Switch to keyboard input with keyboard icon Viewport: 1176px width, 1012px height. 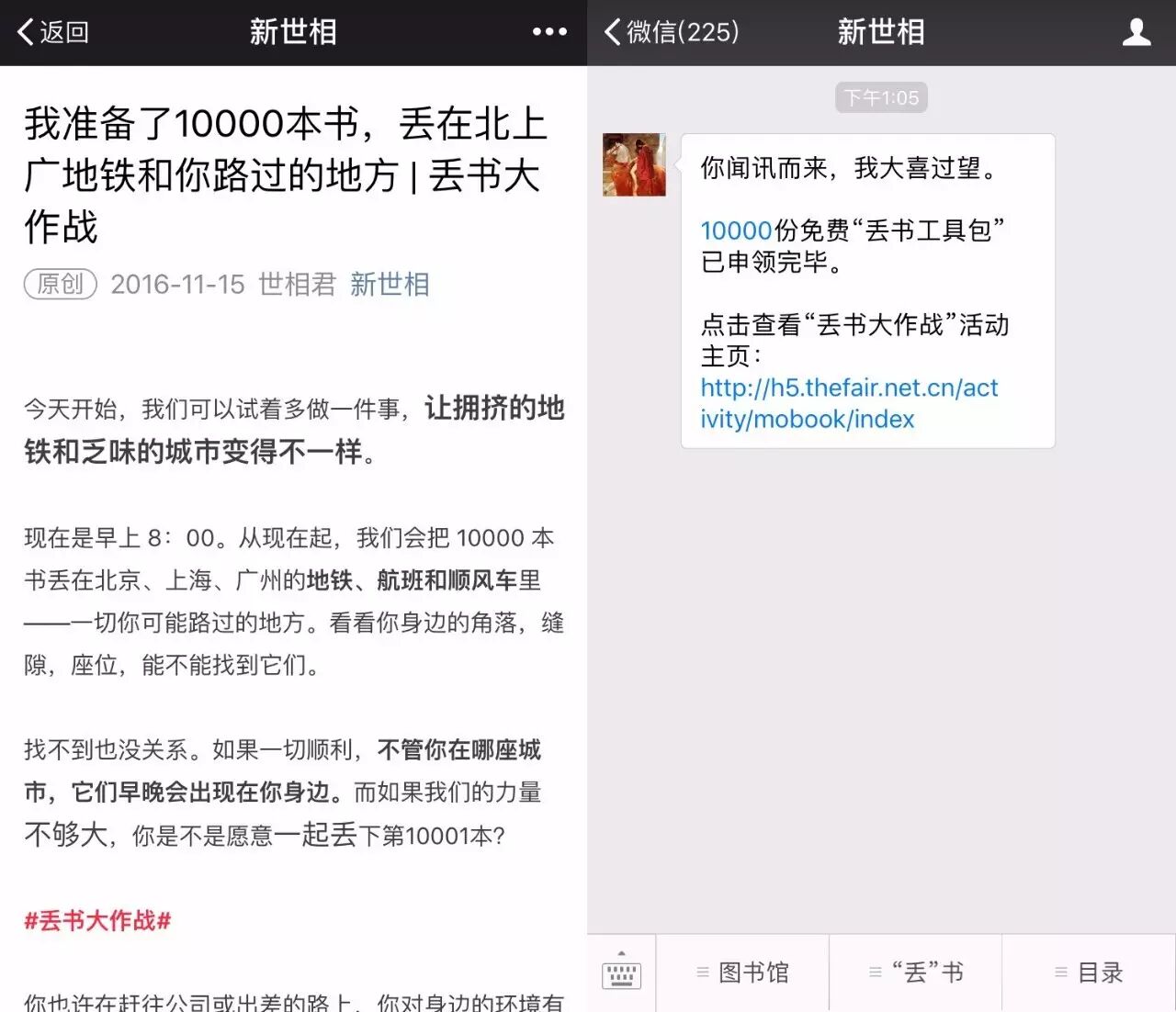[621, 973]
